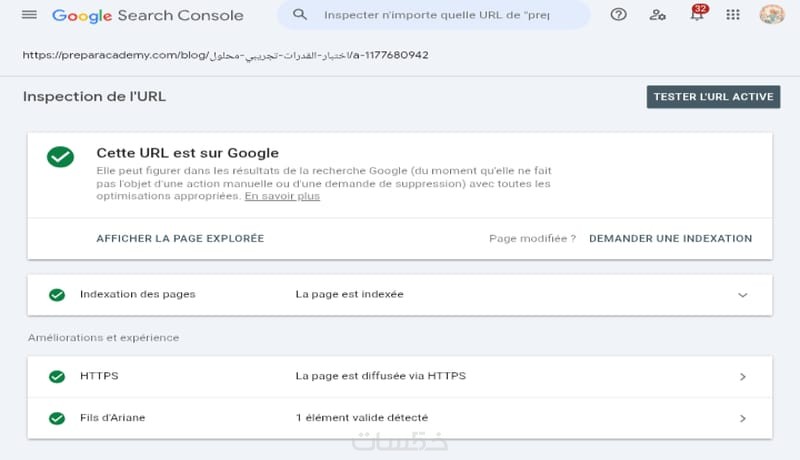800x460 pixels.
Task: Click green check next to HTTPS
Action: pyautogui.click(x=57, y=376)
